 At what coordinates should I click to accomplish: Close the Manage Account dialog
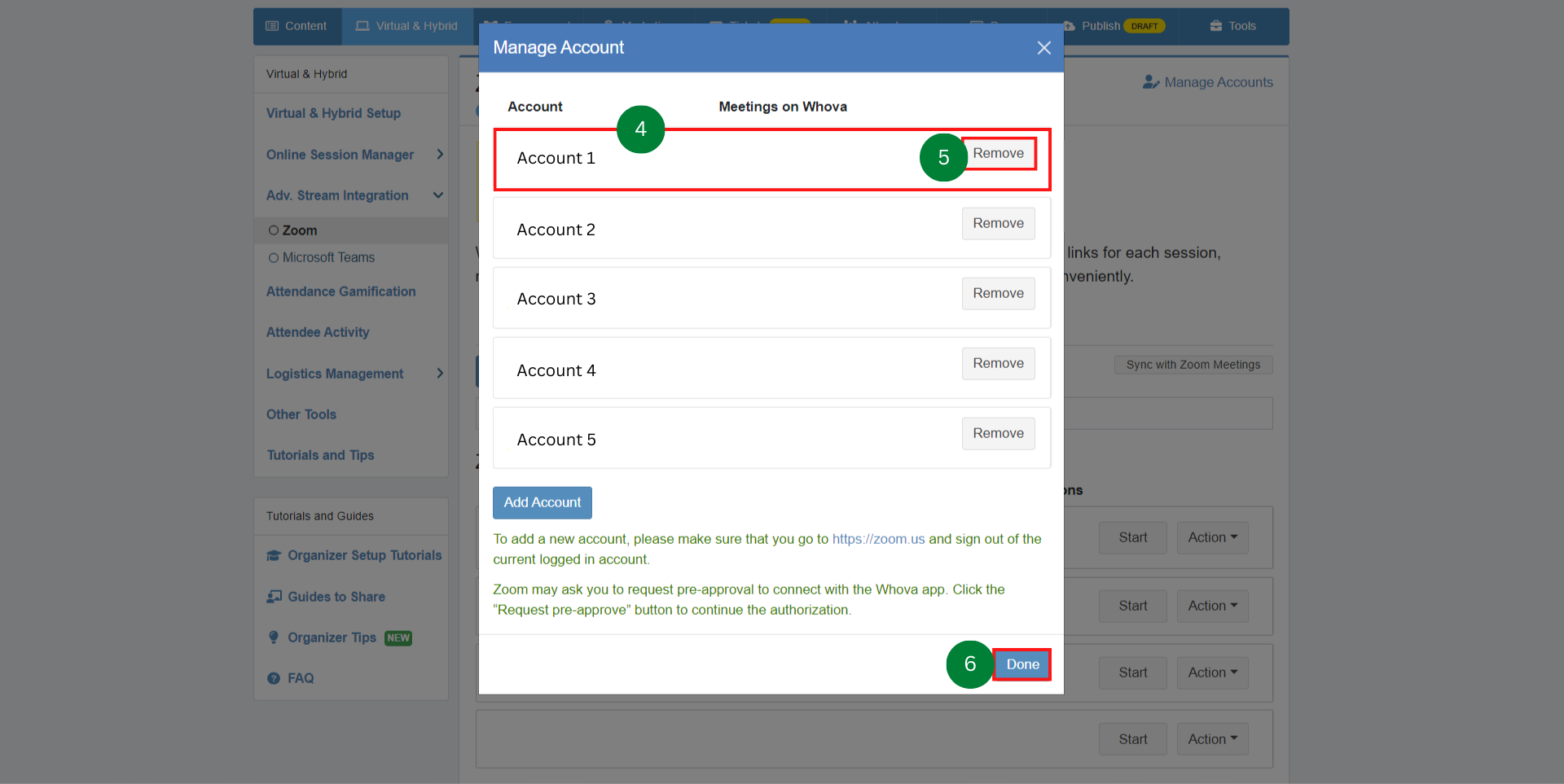point(1043,48)
